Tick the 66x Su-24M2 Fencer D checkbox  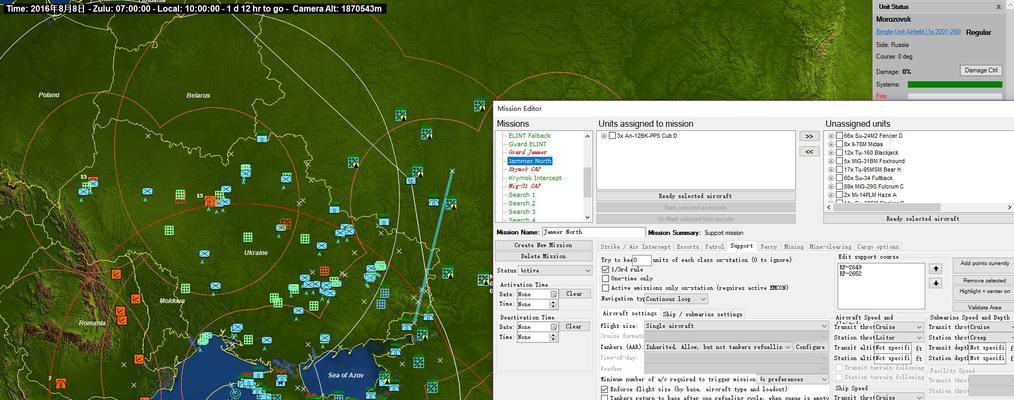(x=839, y=136)
